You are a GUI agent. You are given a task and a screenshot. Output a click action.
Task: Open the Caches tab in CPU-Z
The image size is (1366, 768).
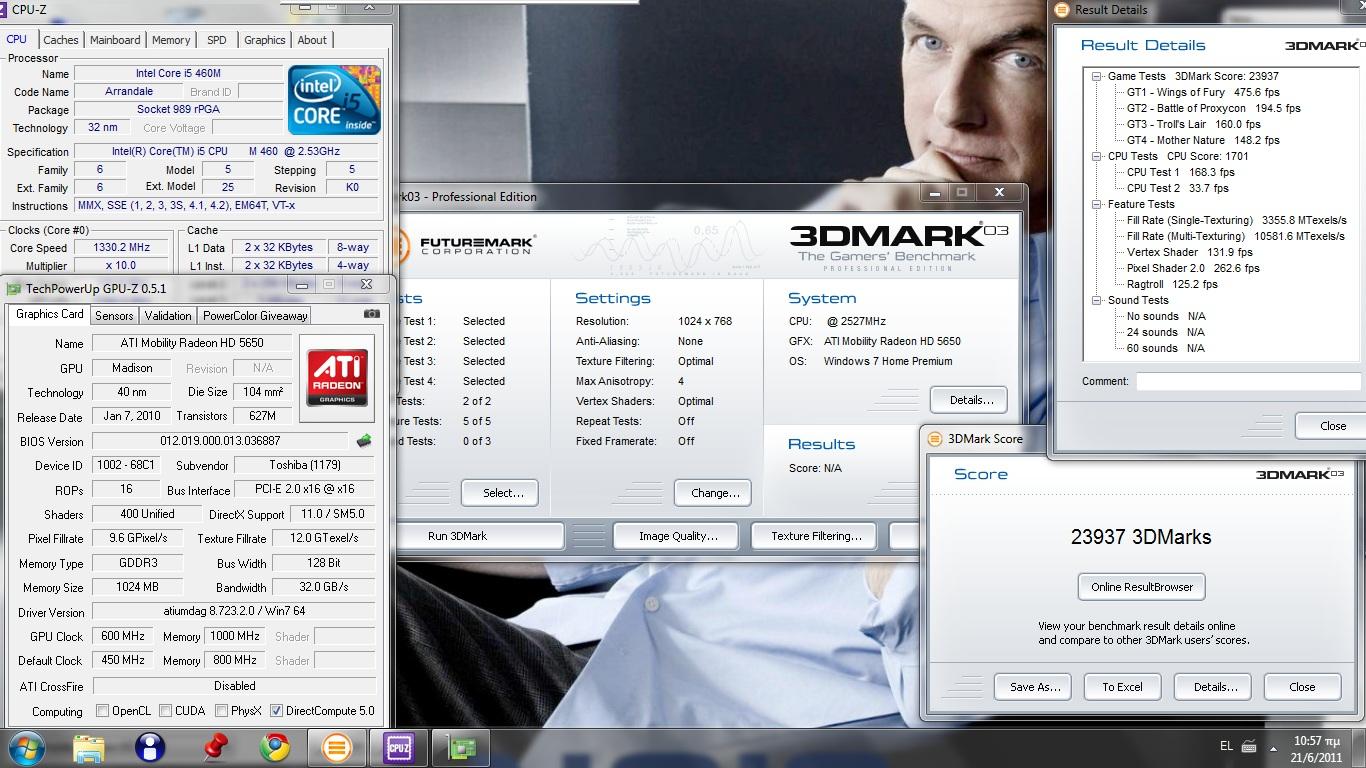coord(61,40)
